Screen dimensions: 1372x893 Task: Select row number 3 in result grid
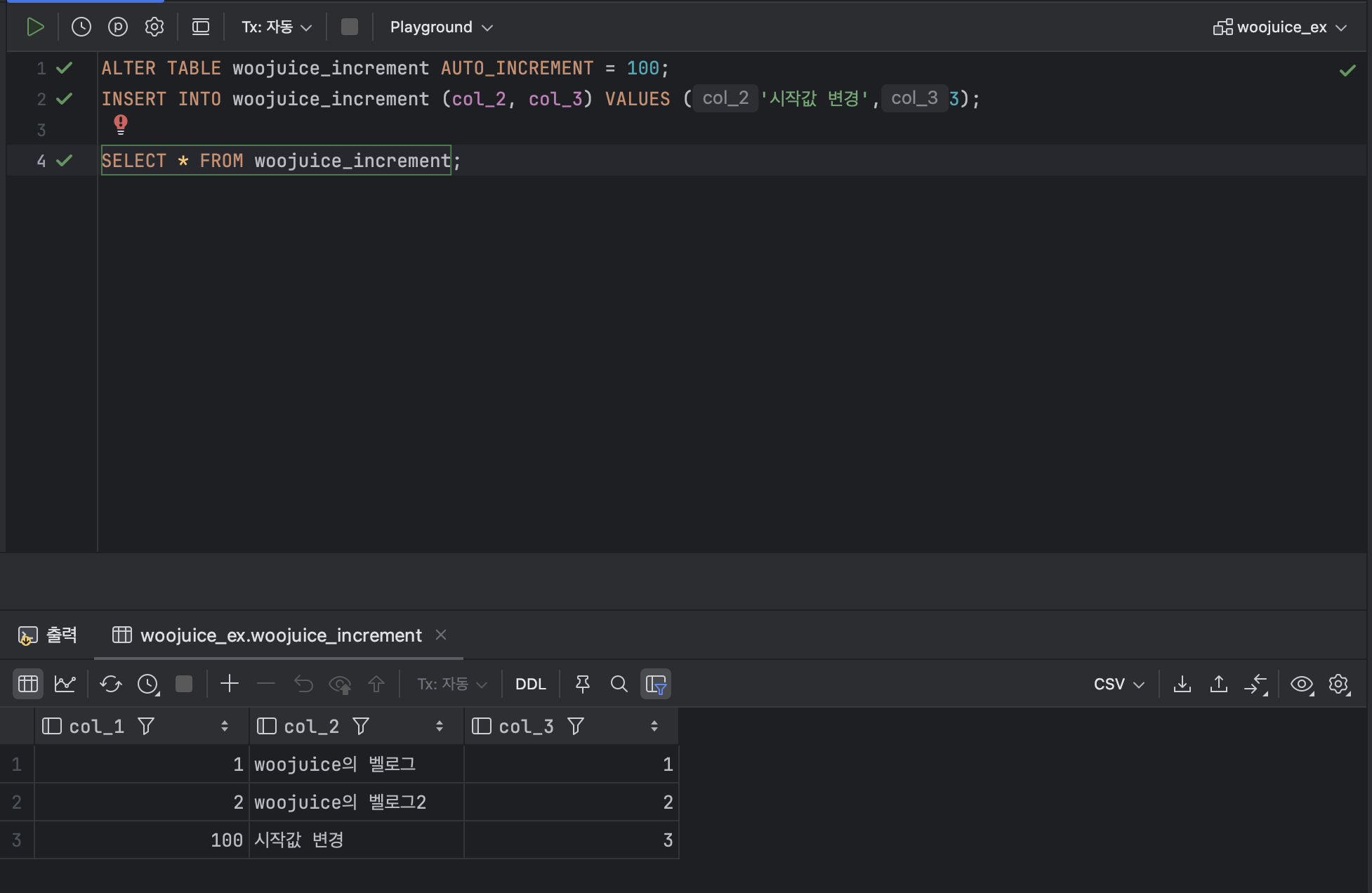tap(17, 840)
